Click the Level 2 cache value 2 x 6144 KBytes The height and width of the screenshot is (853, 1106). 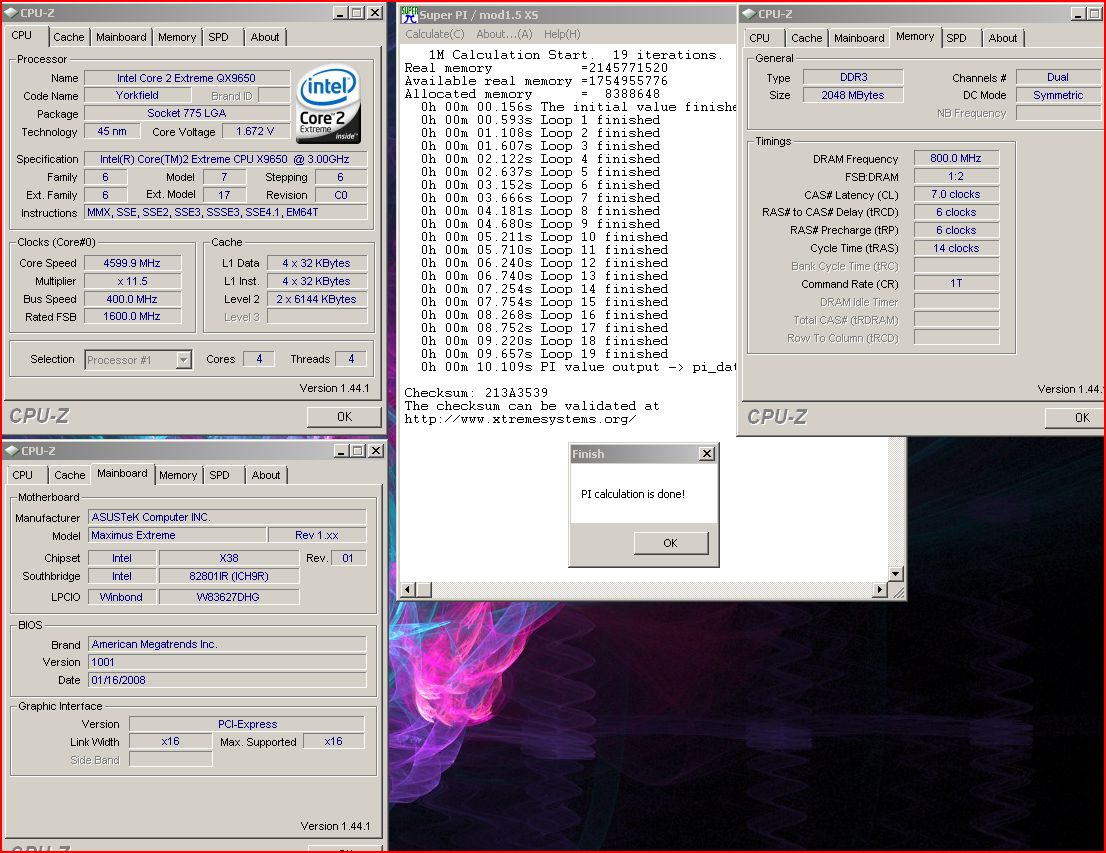click(317, 299)
